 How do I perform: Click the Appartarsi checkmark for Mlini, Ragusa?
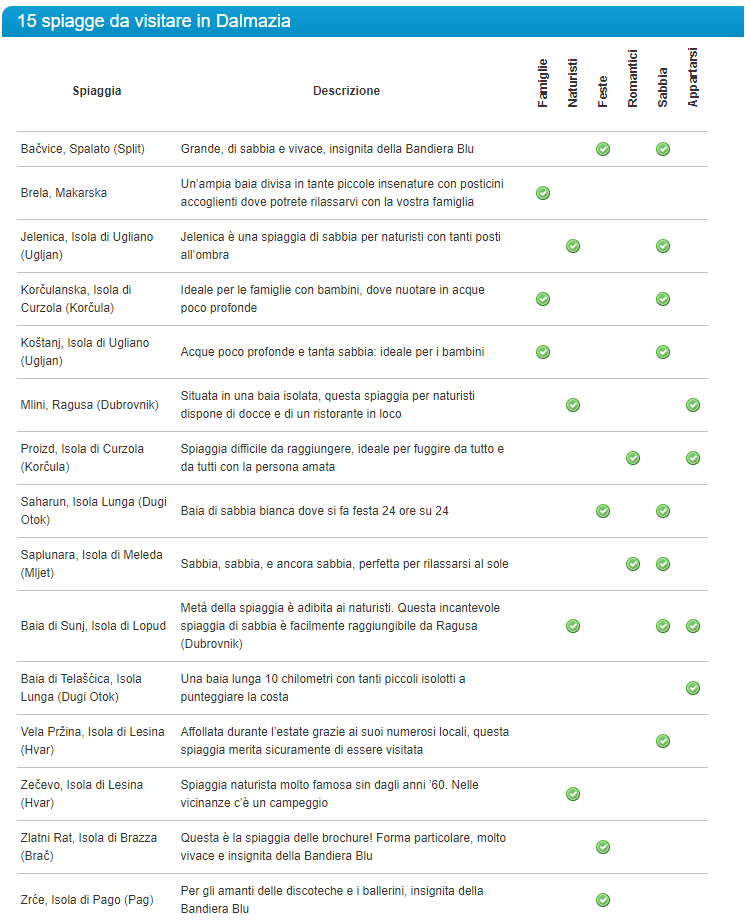(x=693, y=405)
